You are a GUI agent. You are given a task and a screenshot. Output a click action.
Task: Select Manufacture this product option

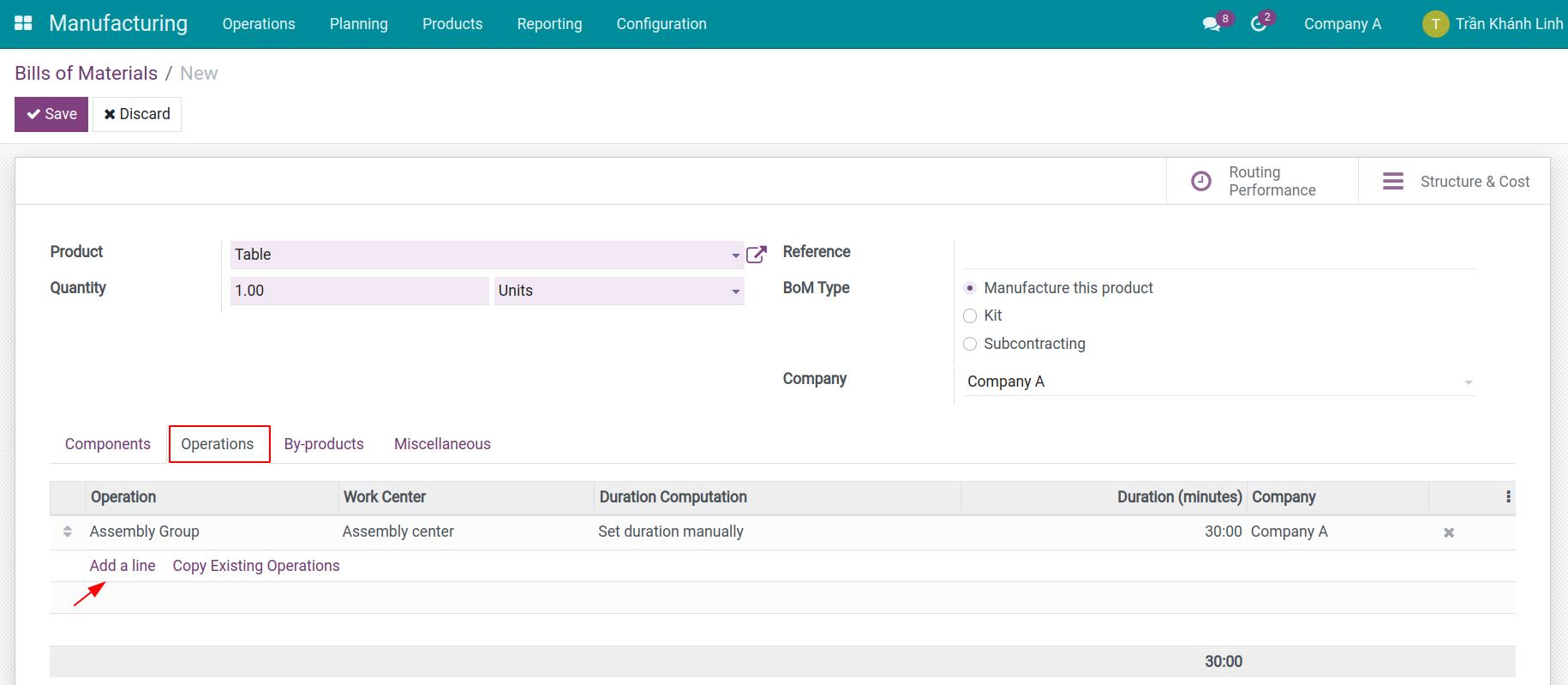coord(970,288)
